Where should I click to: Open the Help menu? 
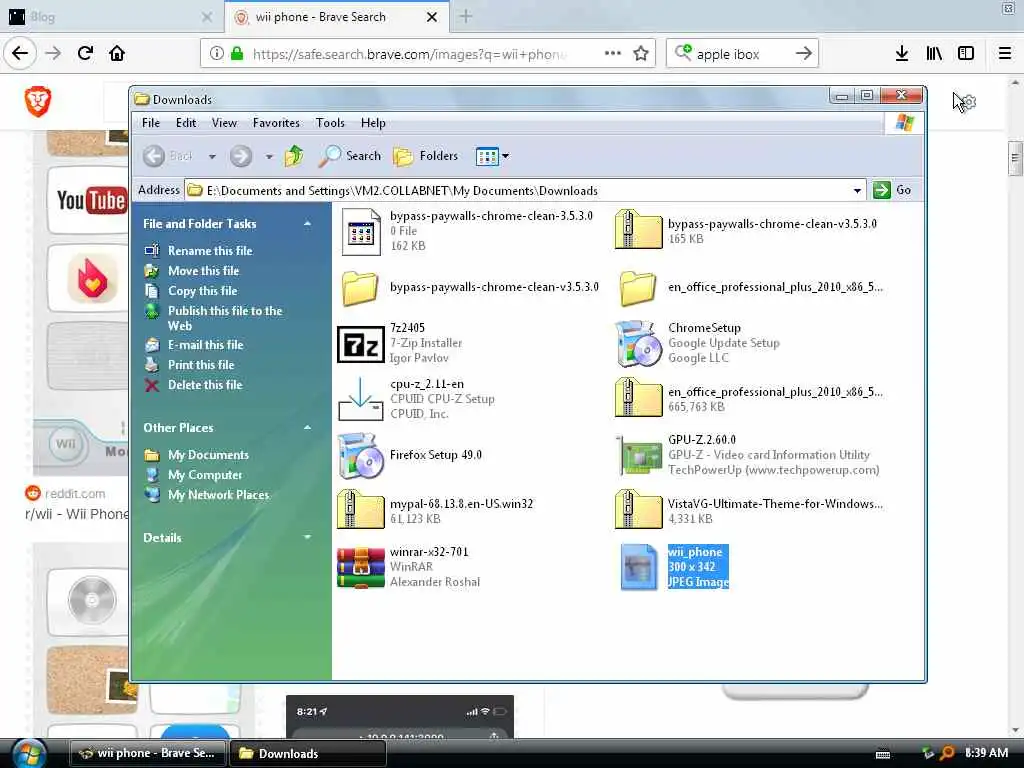coord(373,123)
